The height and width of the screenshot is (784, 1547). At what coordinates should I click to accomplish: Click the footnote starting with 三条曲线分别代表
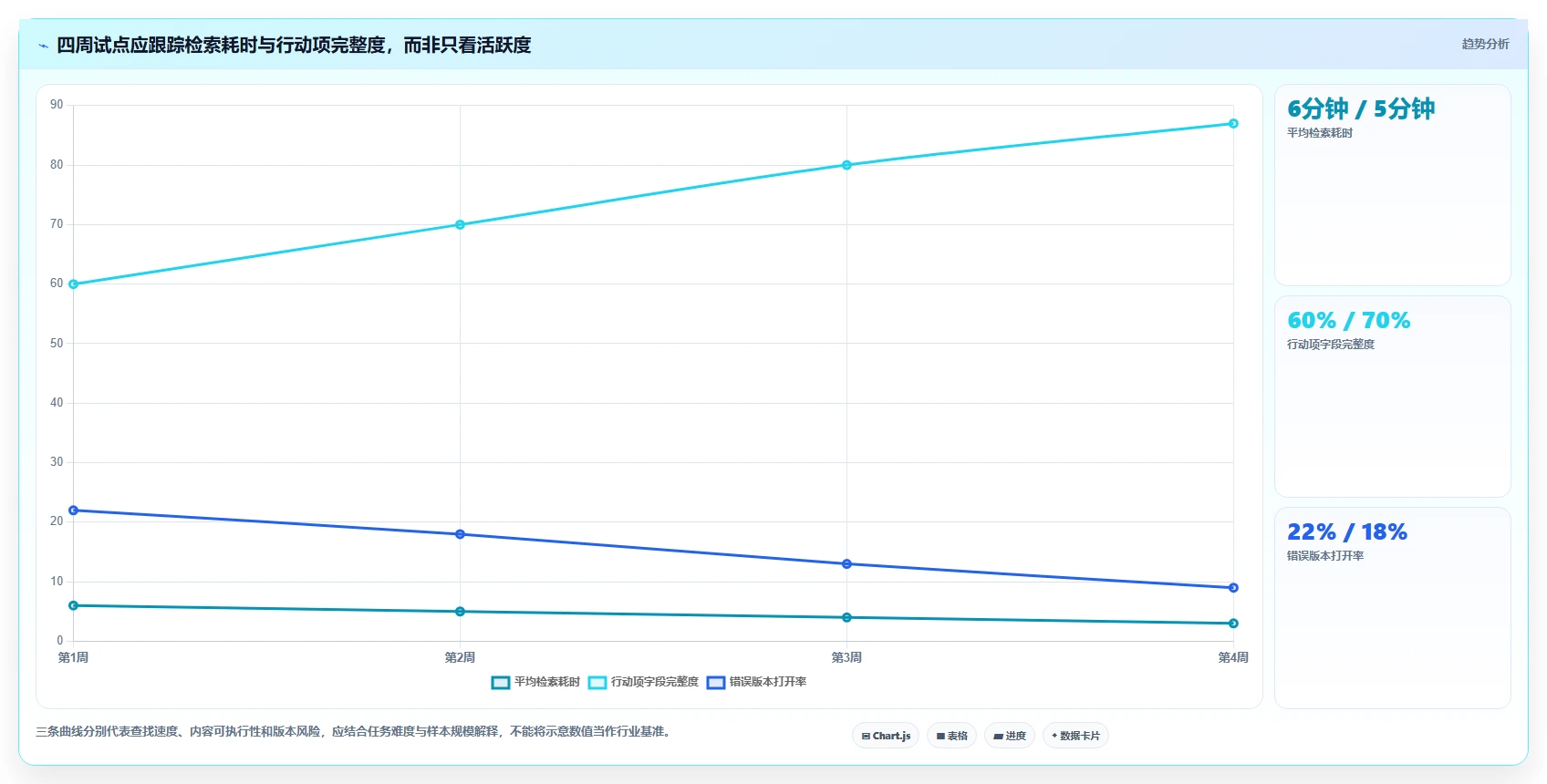[x=356, y=732]
